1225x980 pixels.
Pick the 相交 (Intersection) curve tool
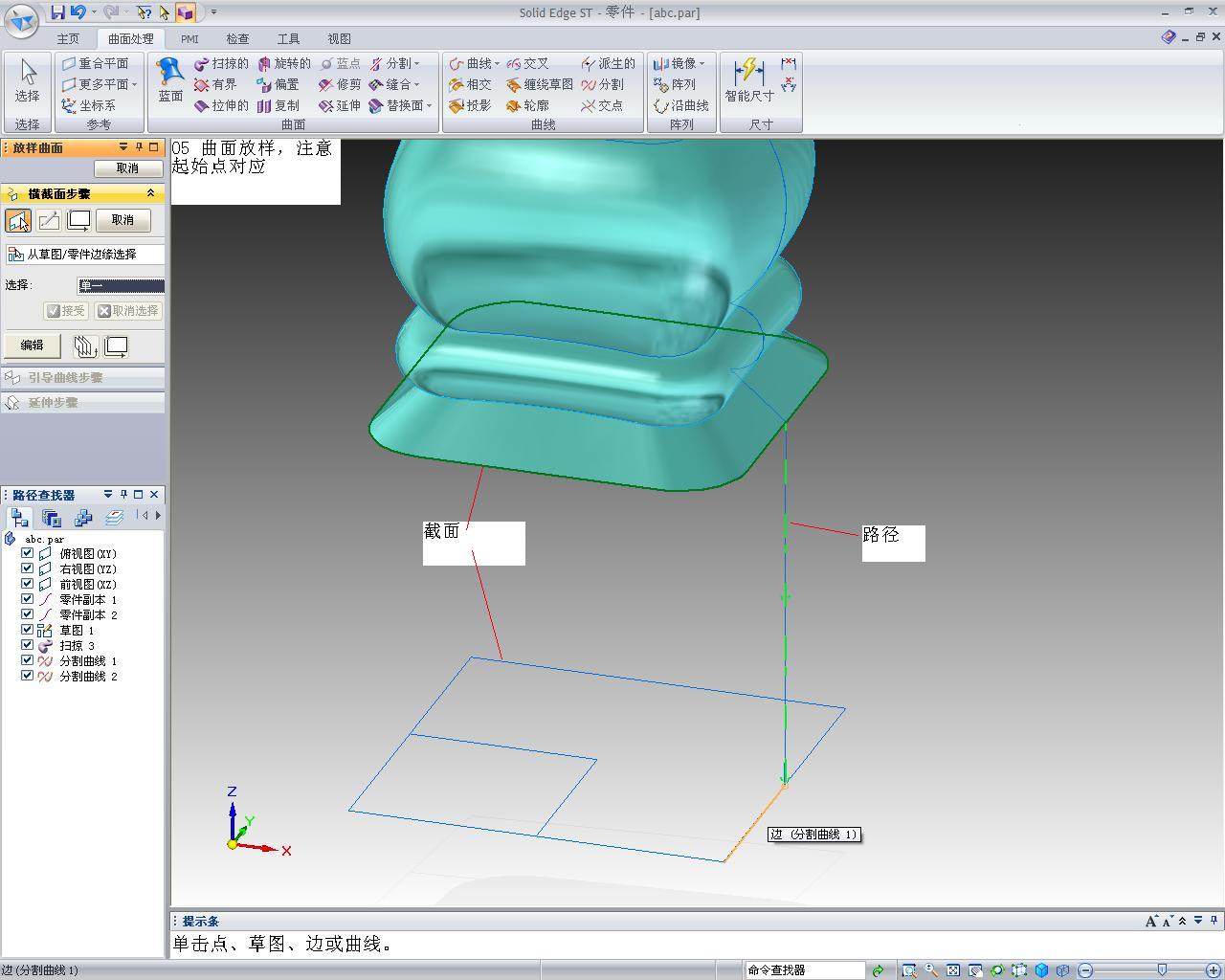470,84
